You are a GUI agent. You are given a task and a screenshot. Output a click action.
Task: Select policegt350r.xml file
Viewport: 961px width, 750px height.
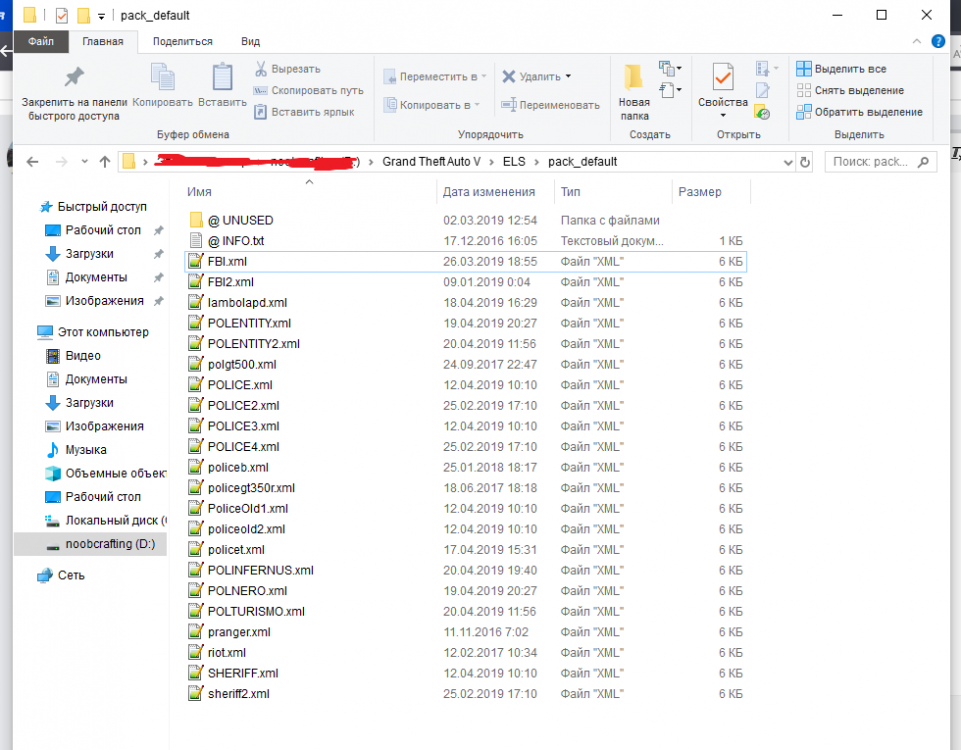tap(251, 488)
